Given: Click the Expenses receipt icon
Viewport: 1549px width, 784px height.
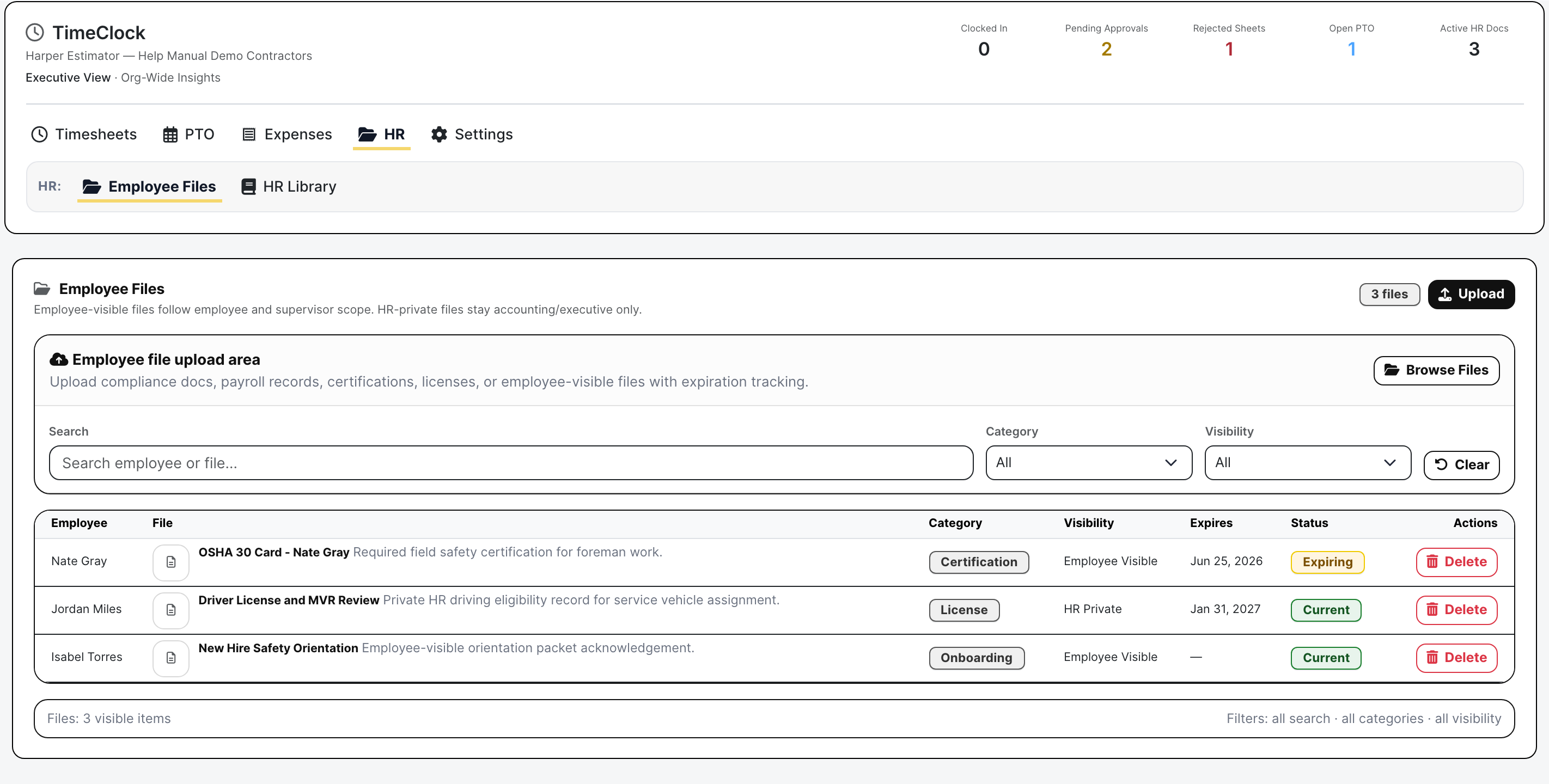Looking at the screenshot, I should (249, 134).
